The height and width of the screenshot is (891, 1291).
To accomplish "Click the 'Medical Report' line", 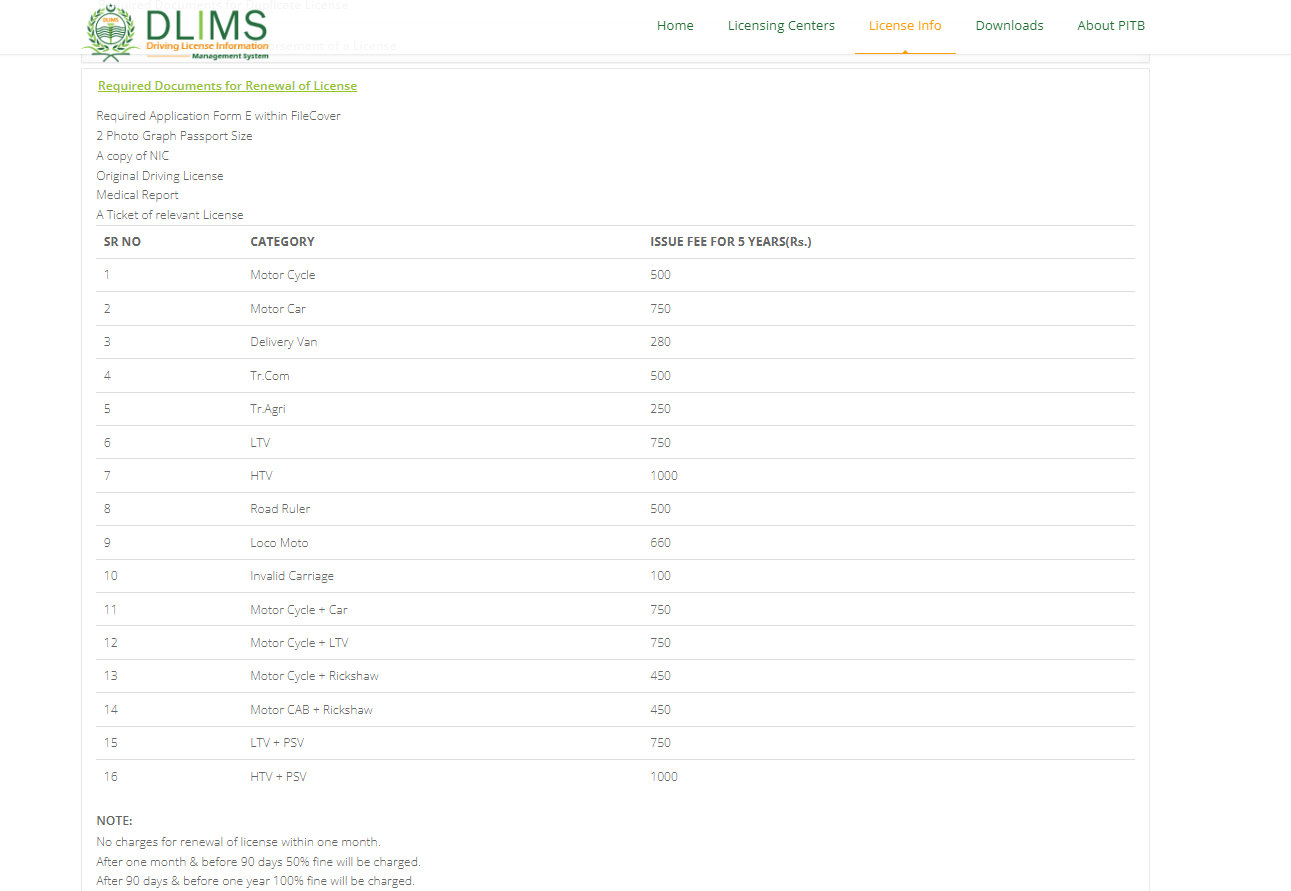I will coord(137,195).
